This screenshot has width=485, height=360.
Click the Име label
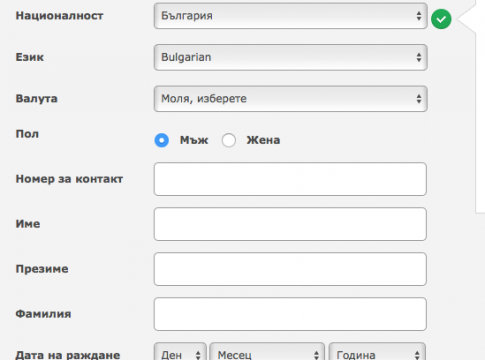(28, 224)
